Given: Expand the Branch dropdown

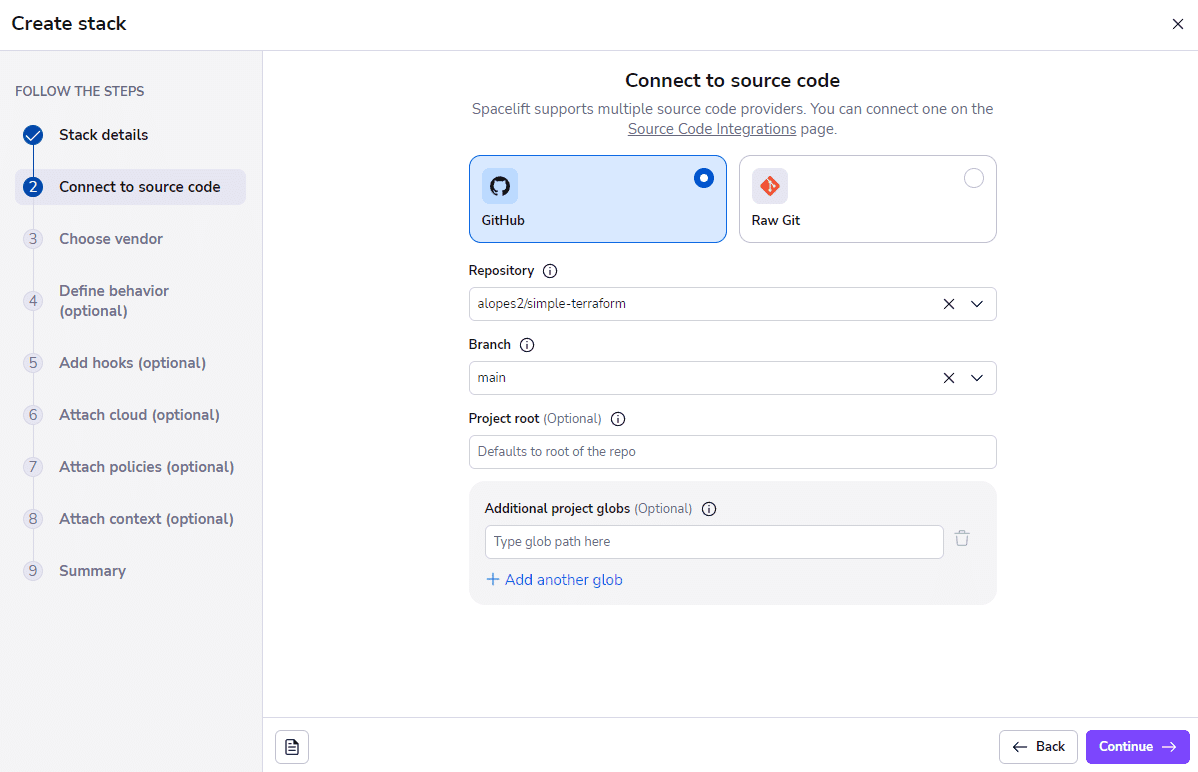Looking at the screenshot, I should point(977,378).
